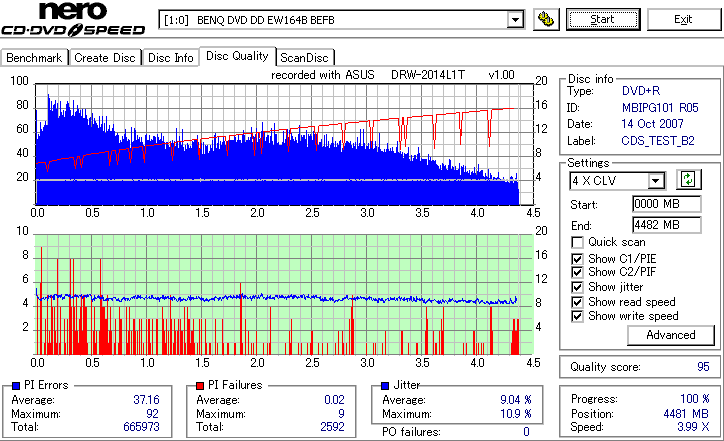
Task: Uncheck Show write speed option
Action: tap(577, 316)
